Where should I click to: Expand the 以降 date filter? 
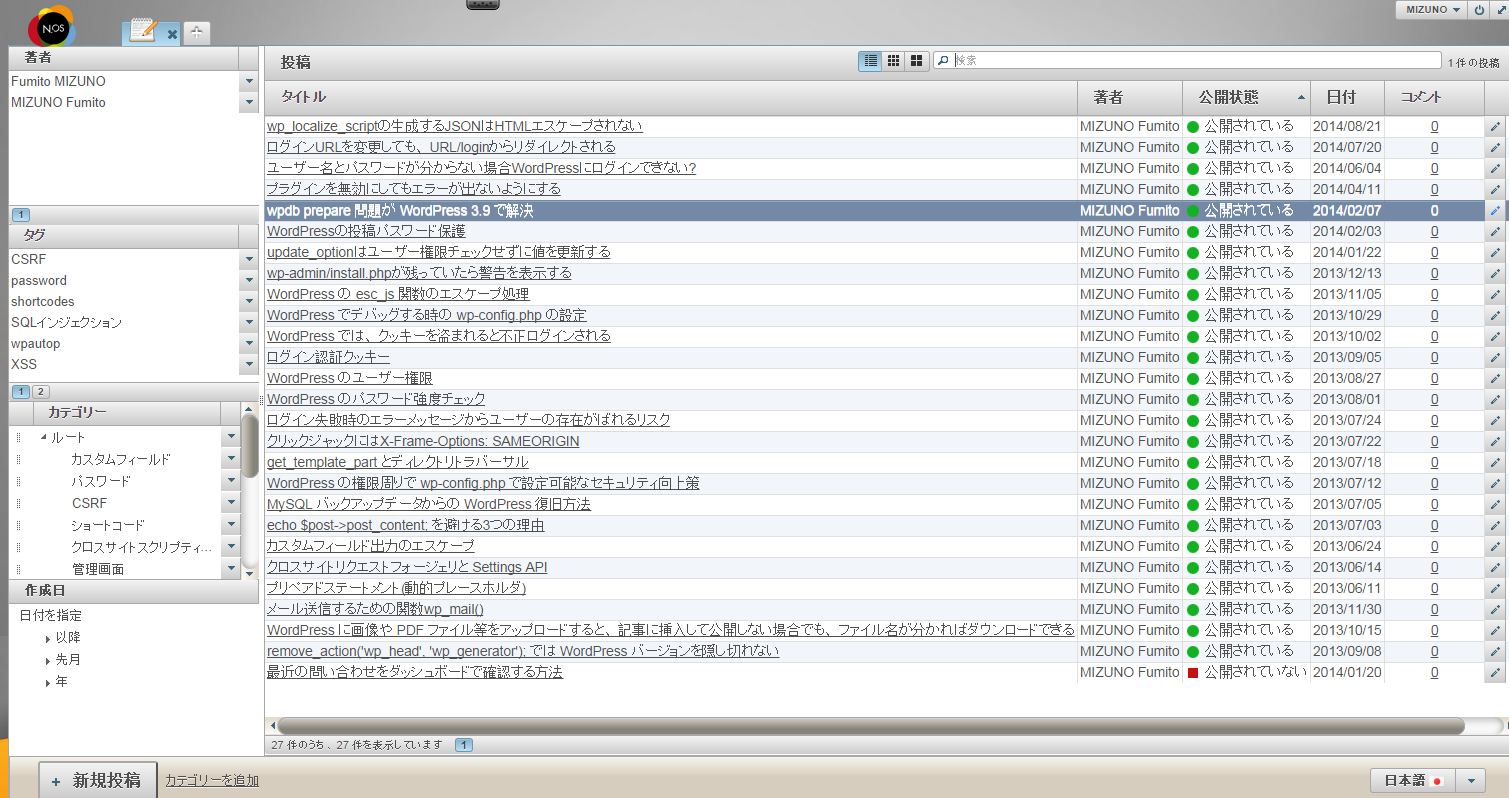tap(48, 639)
